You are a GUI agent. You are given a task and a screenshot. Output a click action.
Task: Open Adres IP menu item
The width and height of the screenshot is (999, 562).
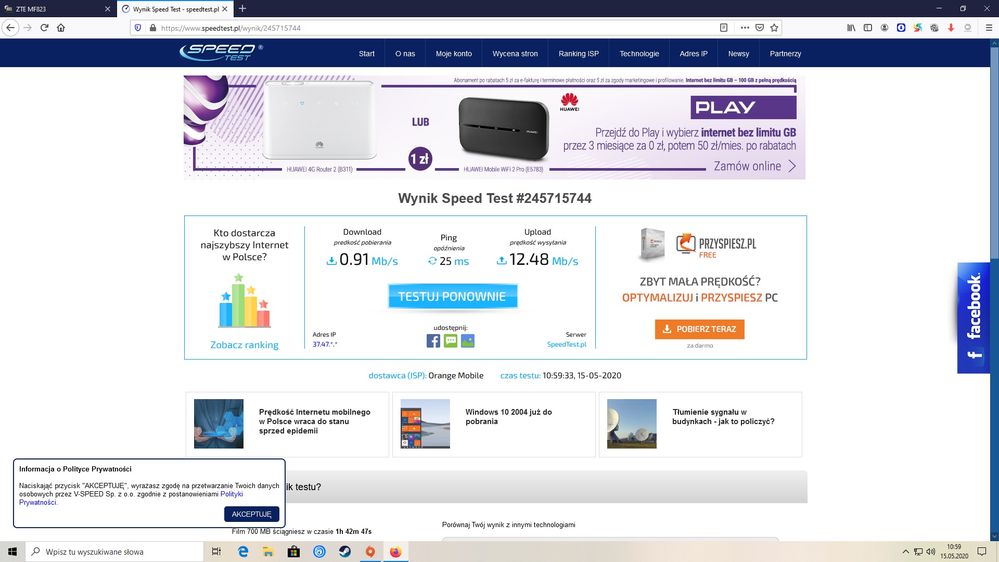[693, 54]
